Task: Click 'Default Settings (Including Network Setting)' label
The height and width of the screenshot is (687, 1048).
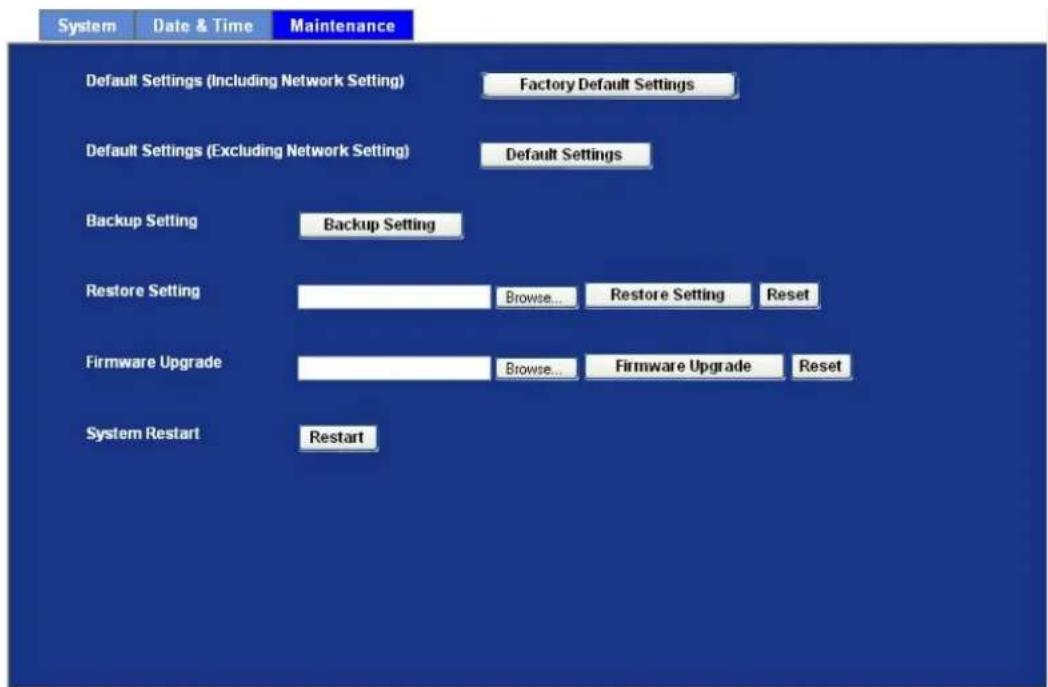Action: pos(245,81)
